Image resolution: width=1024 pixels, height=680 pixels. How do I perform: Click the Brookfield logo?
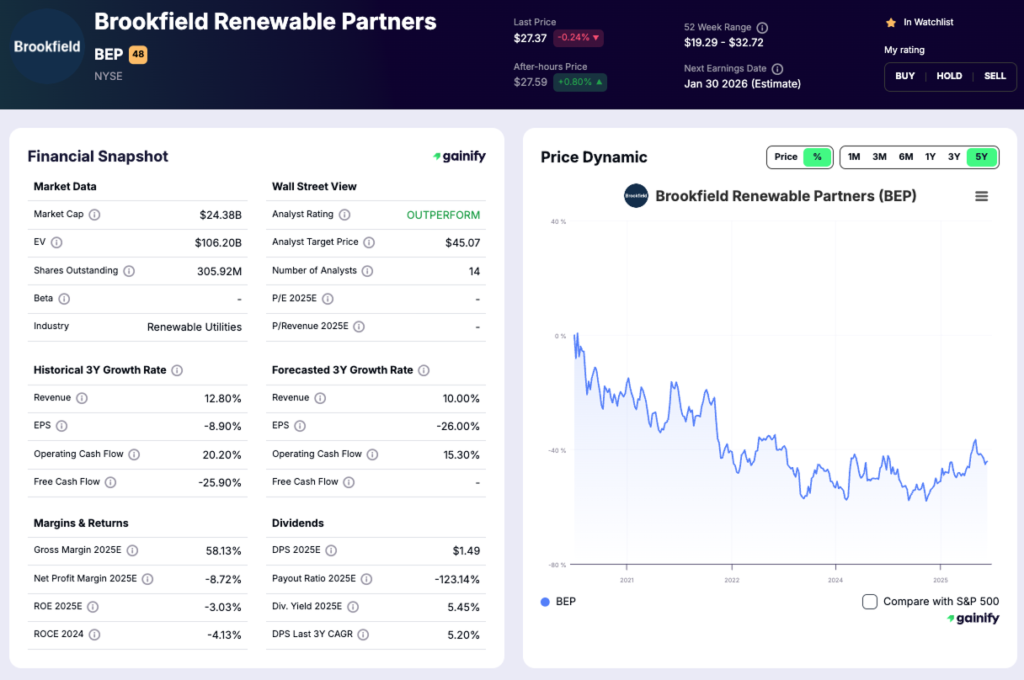[x=46, y=46]
